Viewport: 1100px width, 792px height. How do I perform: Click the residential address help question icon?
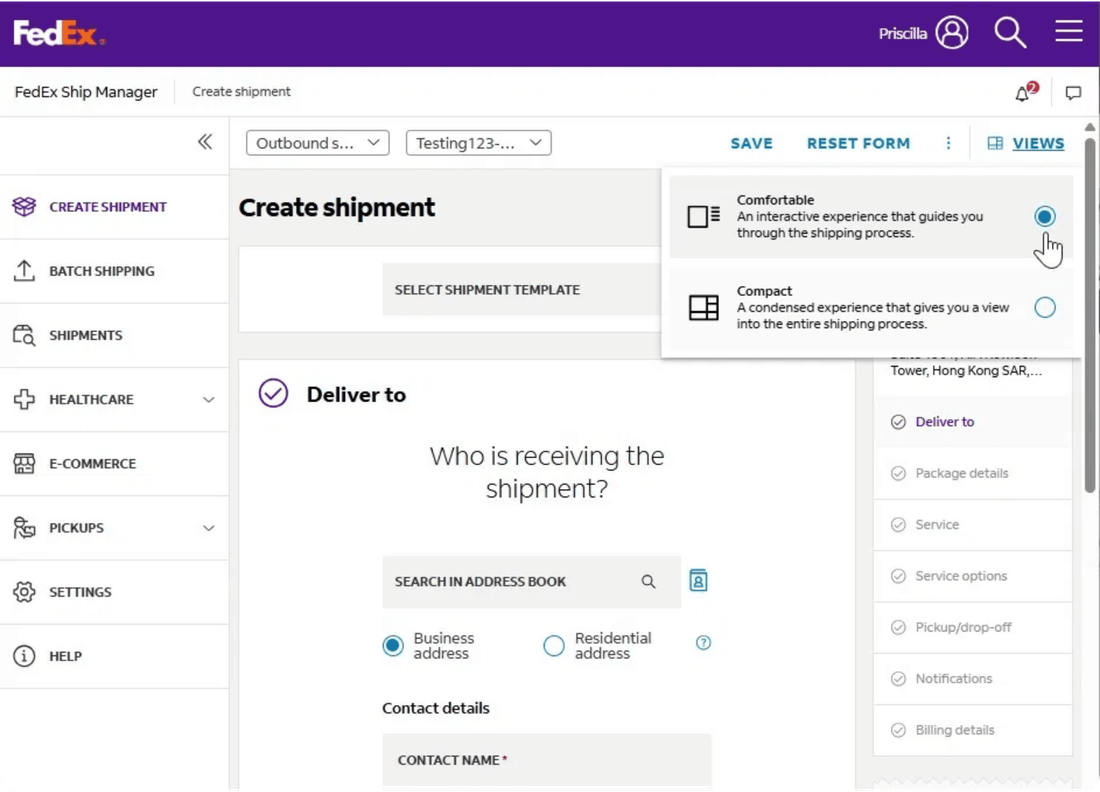coord(703,643)
